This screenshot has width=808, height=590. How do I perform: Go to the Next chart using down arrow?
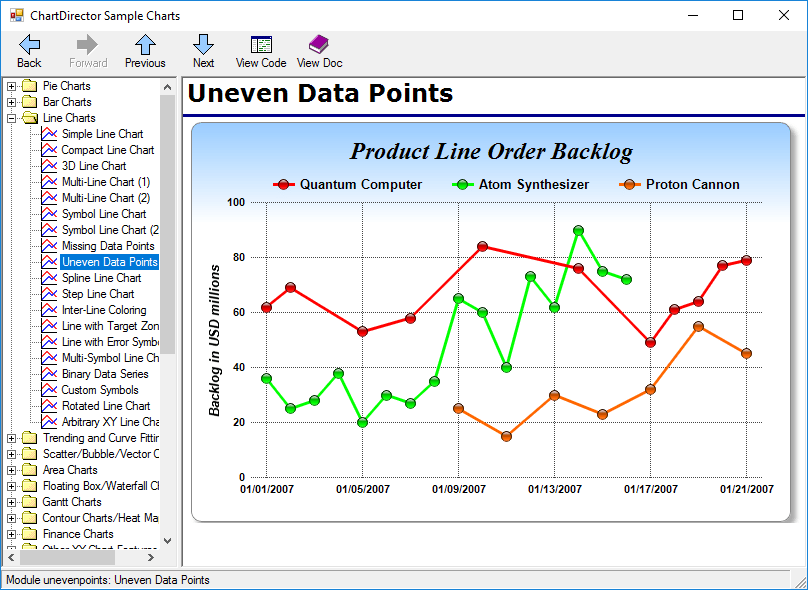(203, 45)
